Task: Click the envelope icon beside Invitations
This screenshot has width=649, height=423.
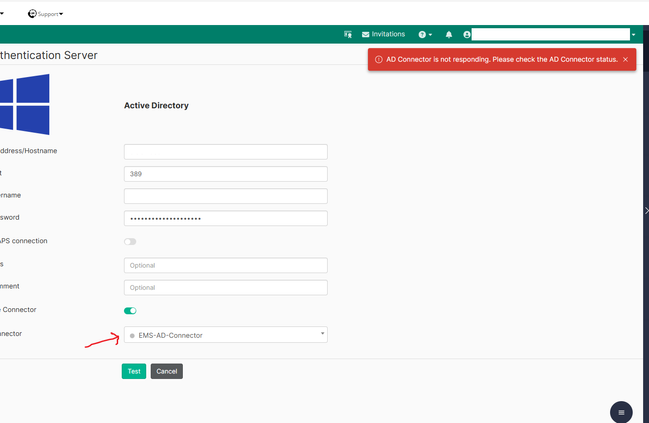Action: tap(365, 35)
